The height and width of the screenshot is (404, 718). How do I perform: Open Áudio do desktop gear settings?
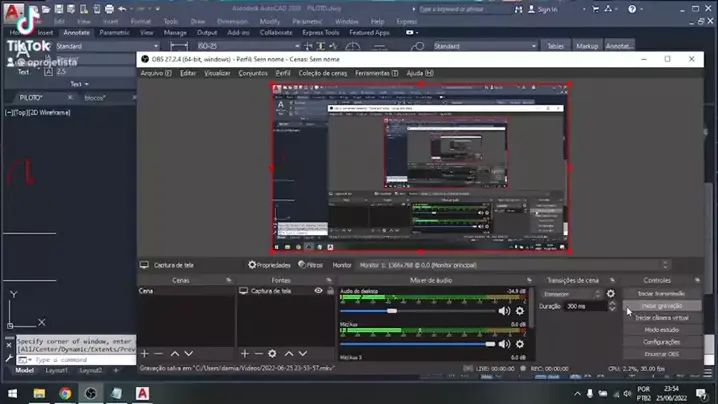click(519, 311)
